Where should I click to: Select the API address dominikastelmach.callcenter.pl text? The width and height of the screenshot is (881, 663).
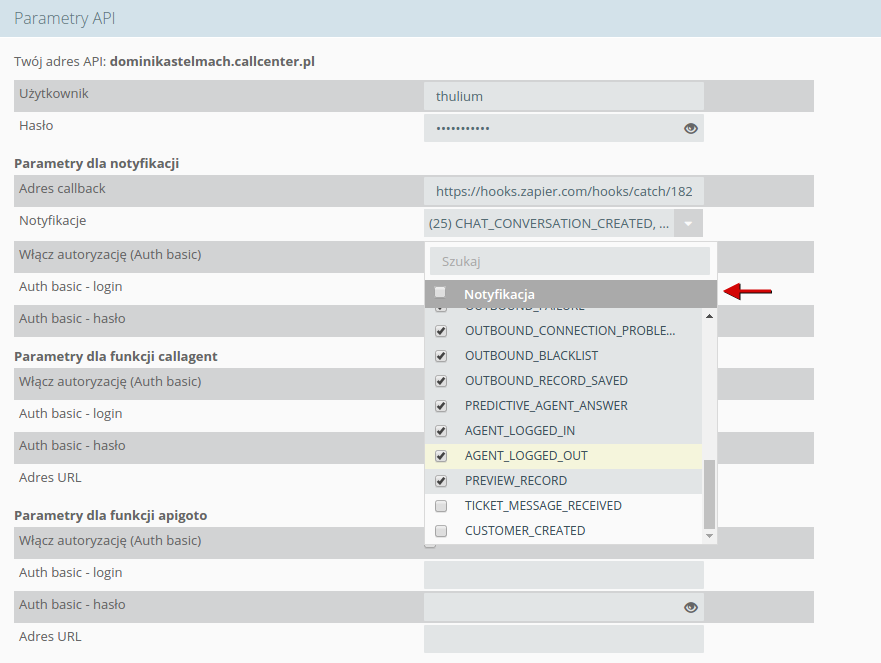click(x=212, y=61)
